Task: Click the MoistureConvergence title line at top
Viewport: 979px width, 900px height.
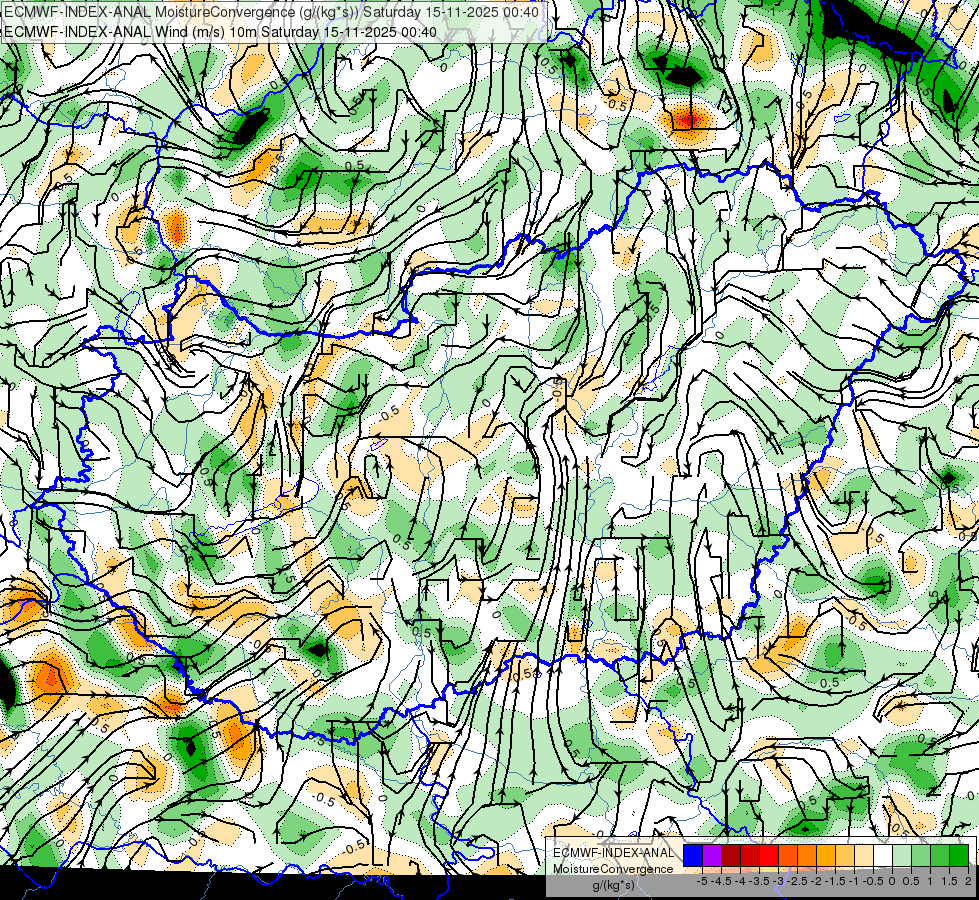Action: coord(272,12)
